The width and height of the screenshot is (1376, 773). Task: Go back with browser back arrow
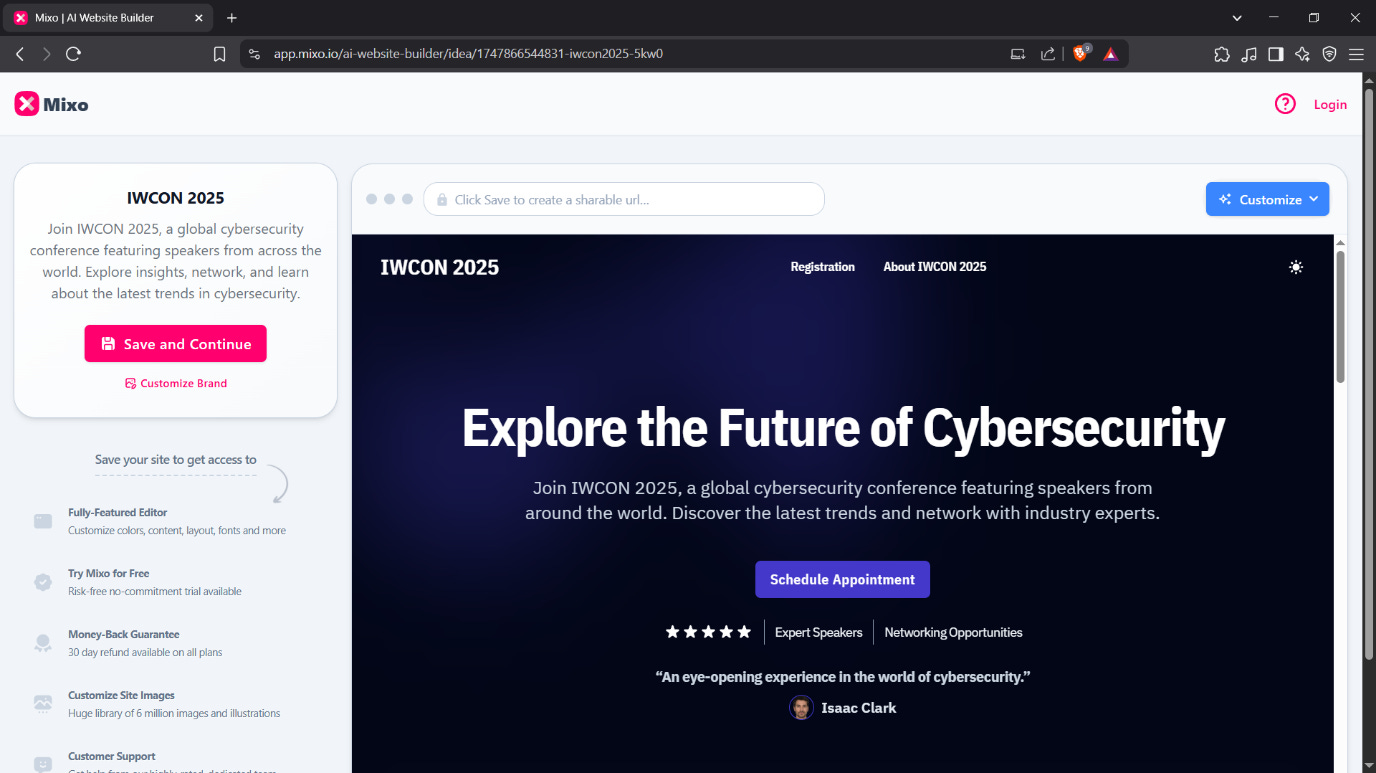pos(19,54)
